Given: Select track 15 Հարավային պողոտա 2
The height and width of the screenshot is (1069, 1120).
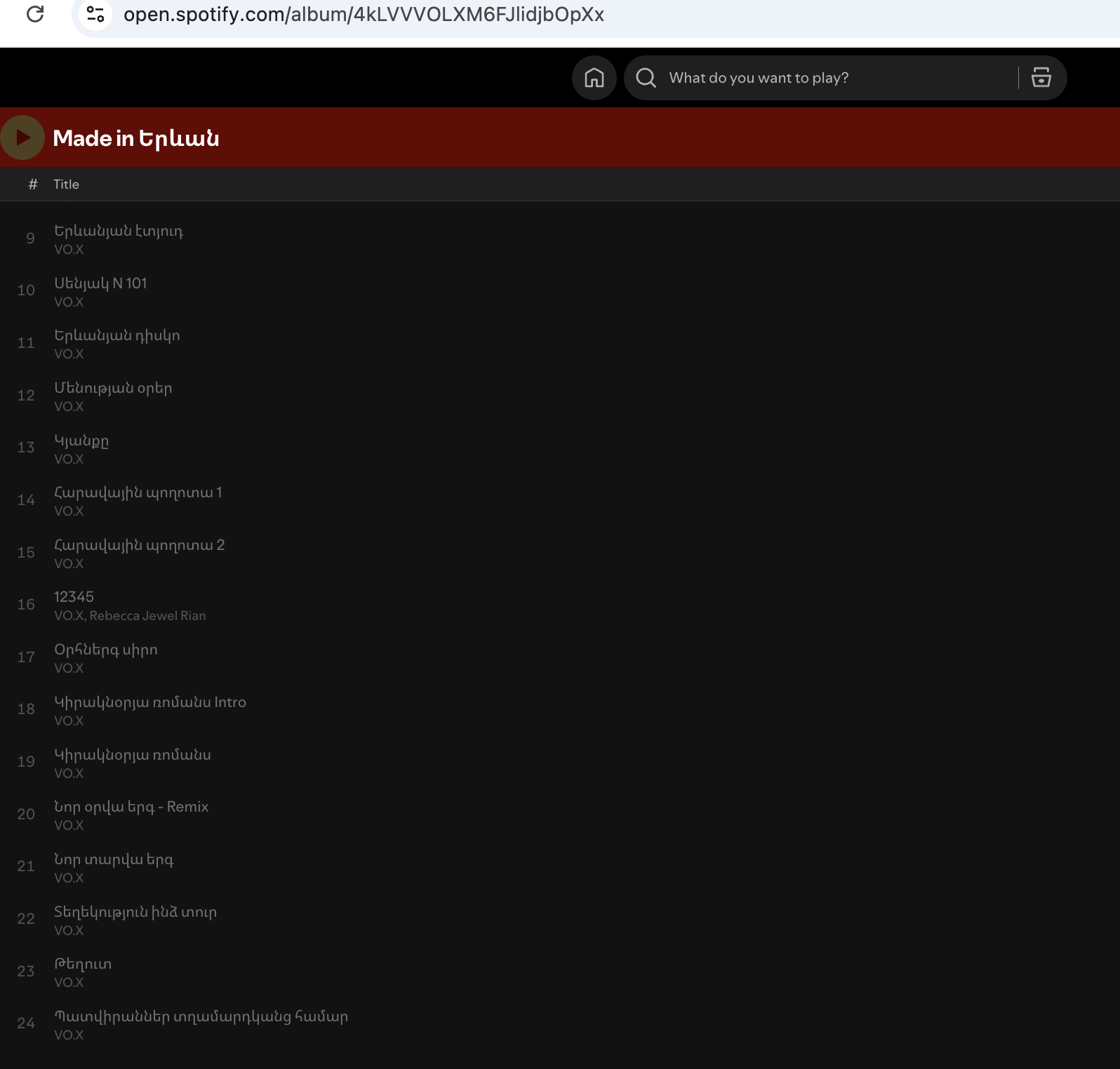Looking at the screenshot, I should pos(139,545).
